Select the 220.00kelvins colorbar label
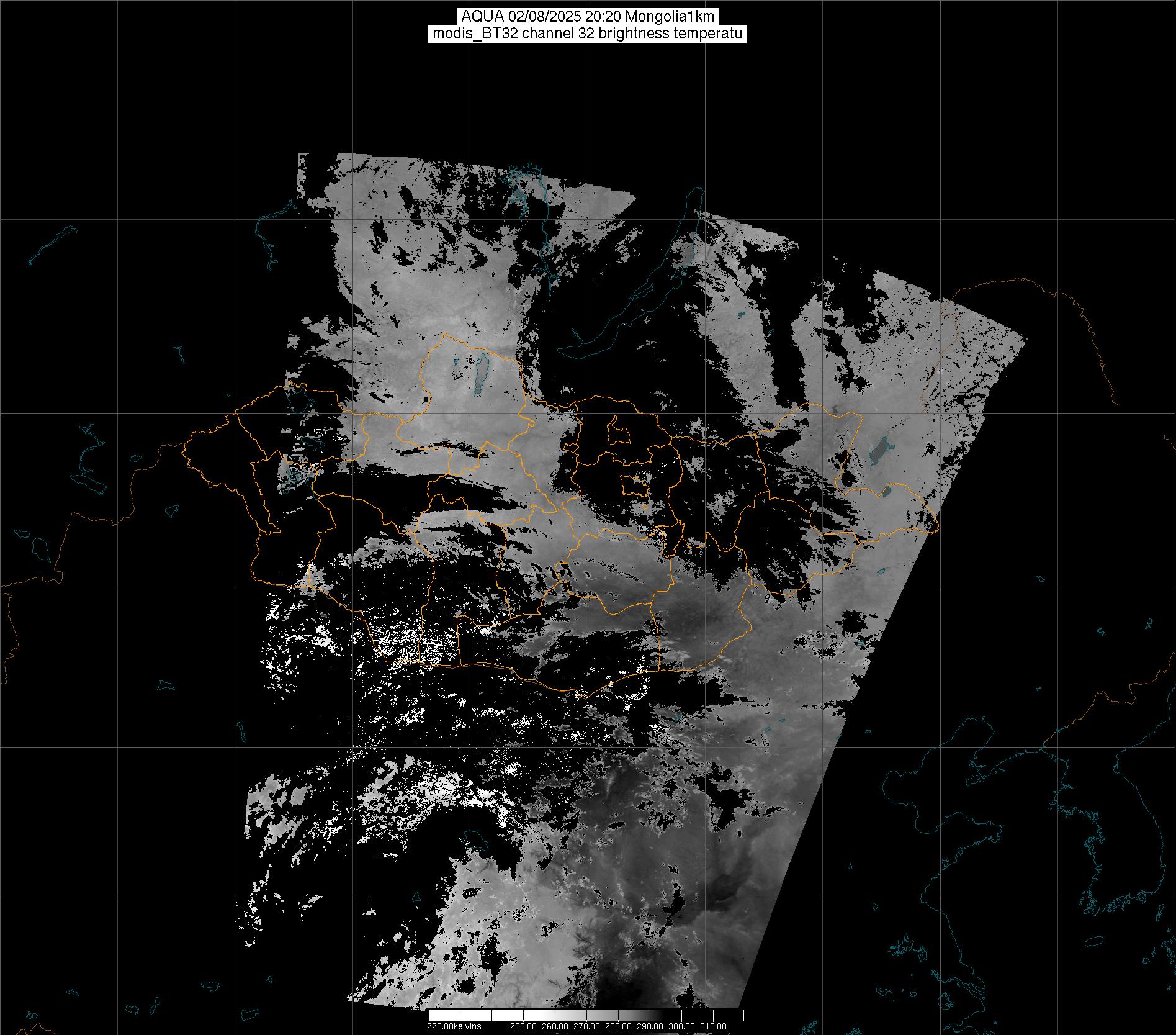Viewport: 1176px width, 1035px height. pyautogui.click(x=454, y=1026)
